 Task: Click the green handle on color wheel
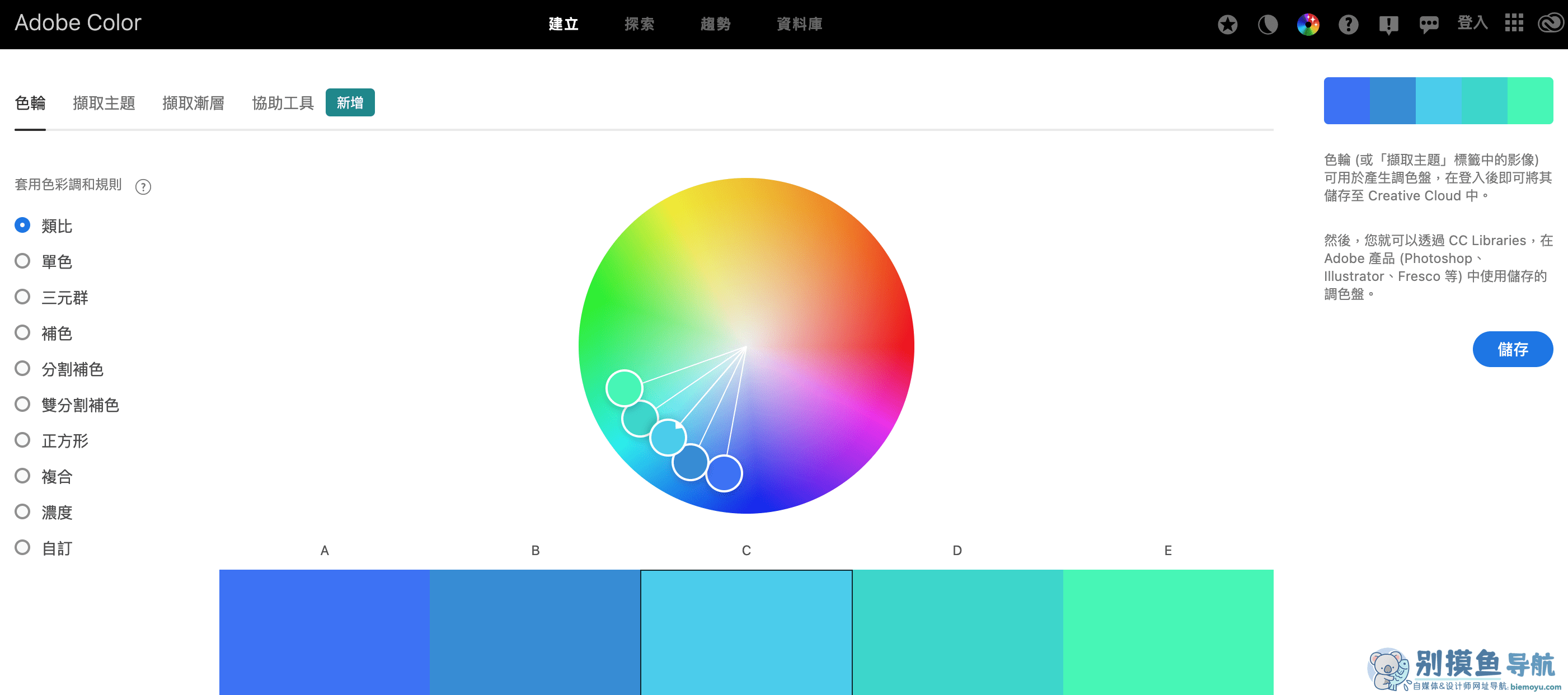tap(624, 388)
